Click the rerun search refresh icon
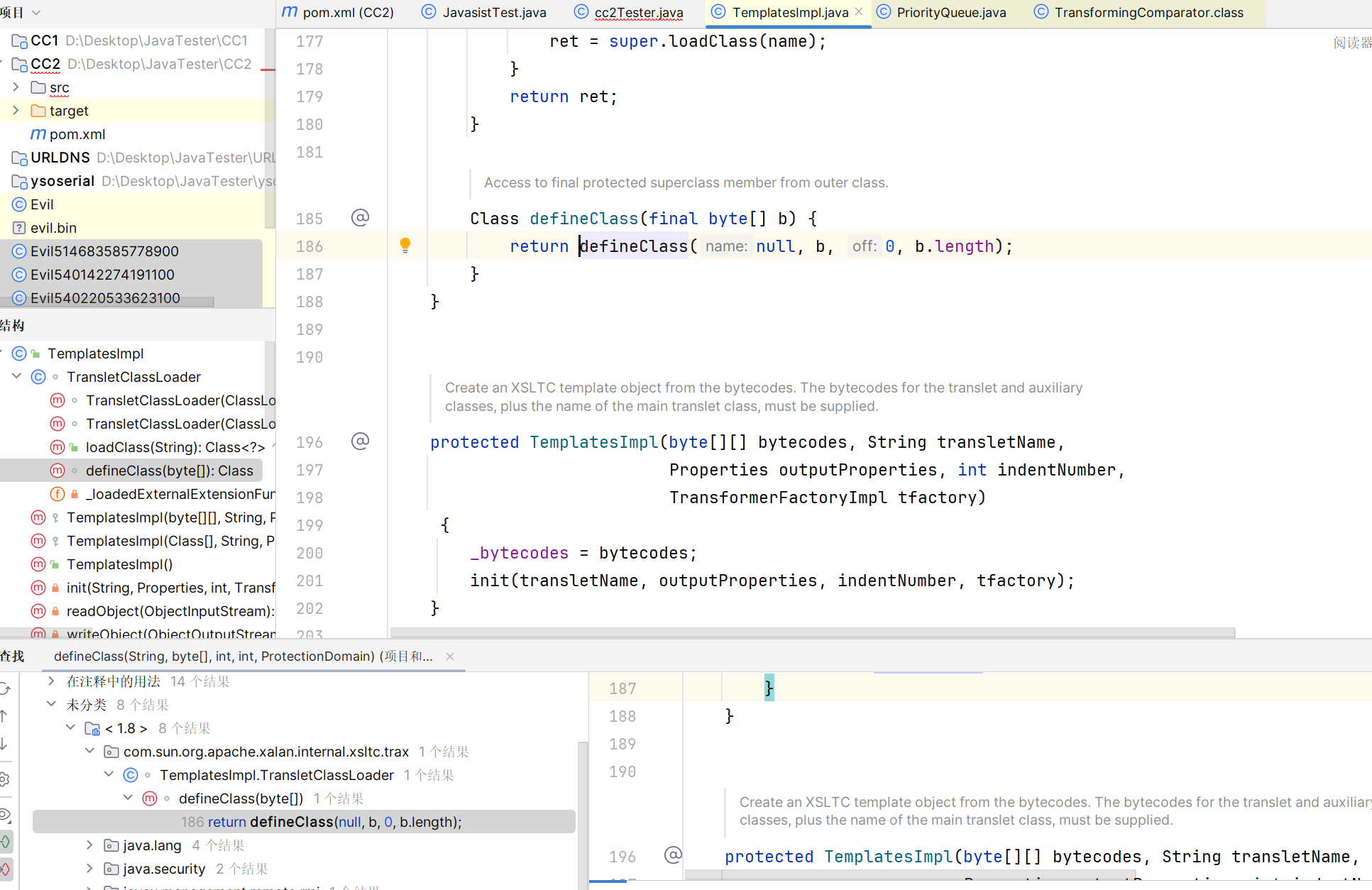The height and width of the screenshot is (890, 1372). coord(4,688)
